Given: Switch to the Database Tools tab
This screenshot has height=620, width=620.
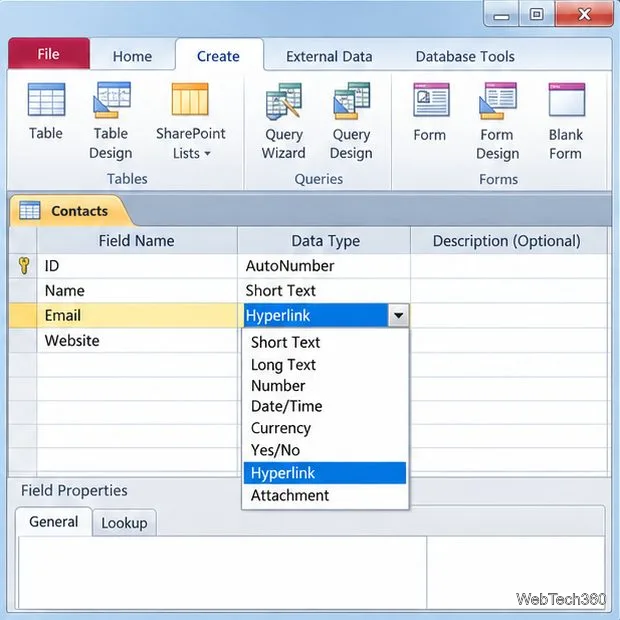Looking at the screenshot, I should (465, 56).
